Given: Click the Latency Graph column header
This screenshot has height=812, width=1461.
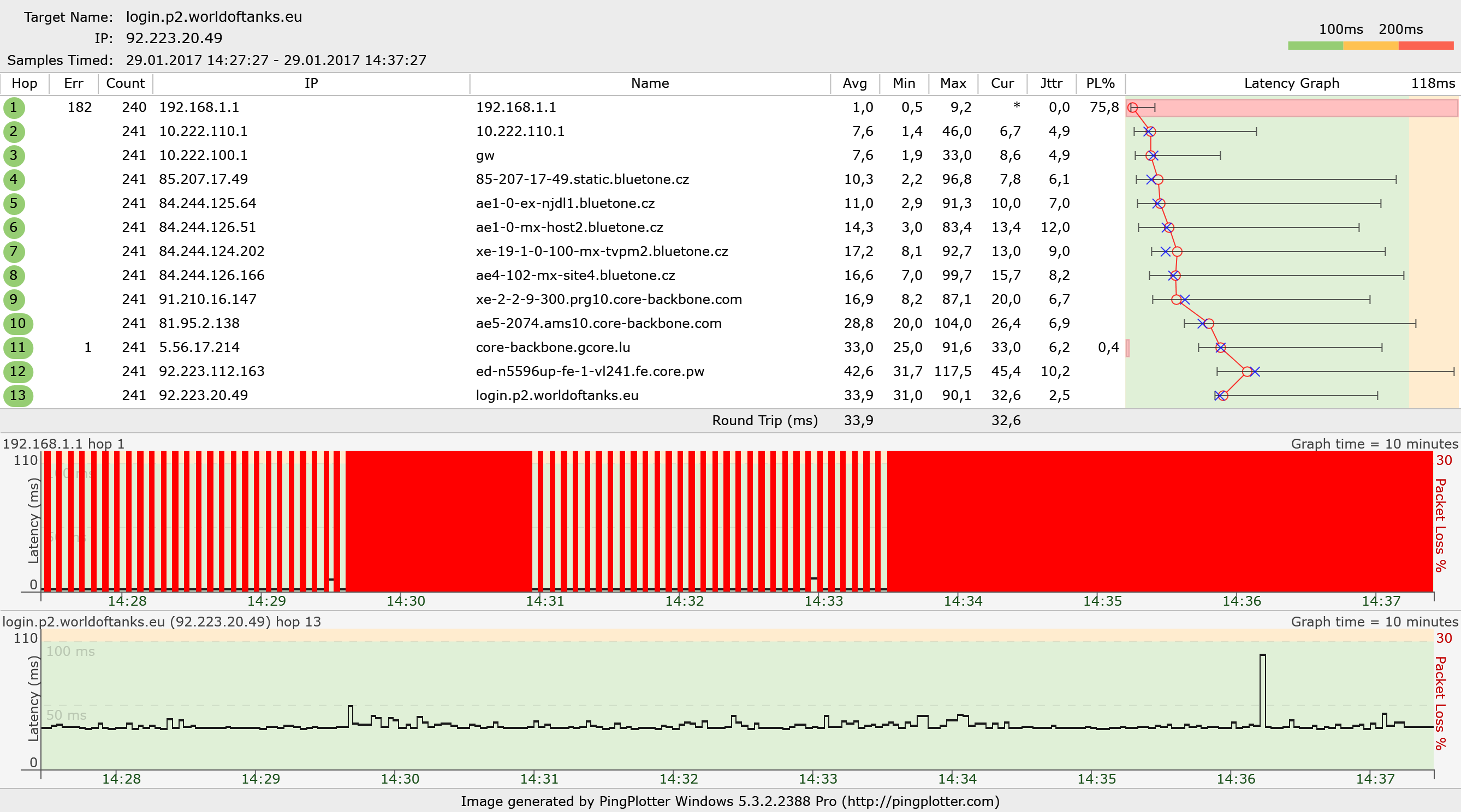Looking at the screenshot, I should click(x=1291, y=83).
